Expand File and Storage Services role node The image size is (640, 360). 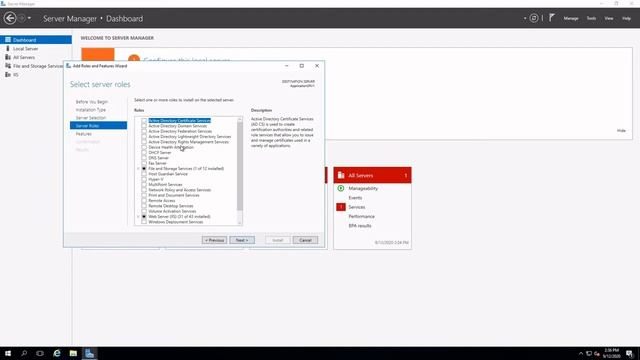click(x=138, y=169)
